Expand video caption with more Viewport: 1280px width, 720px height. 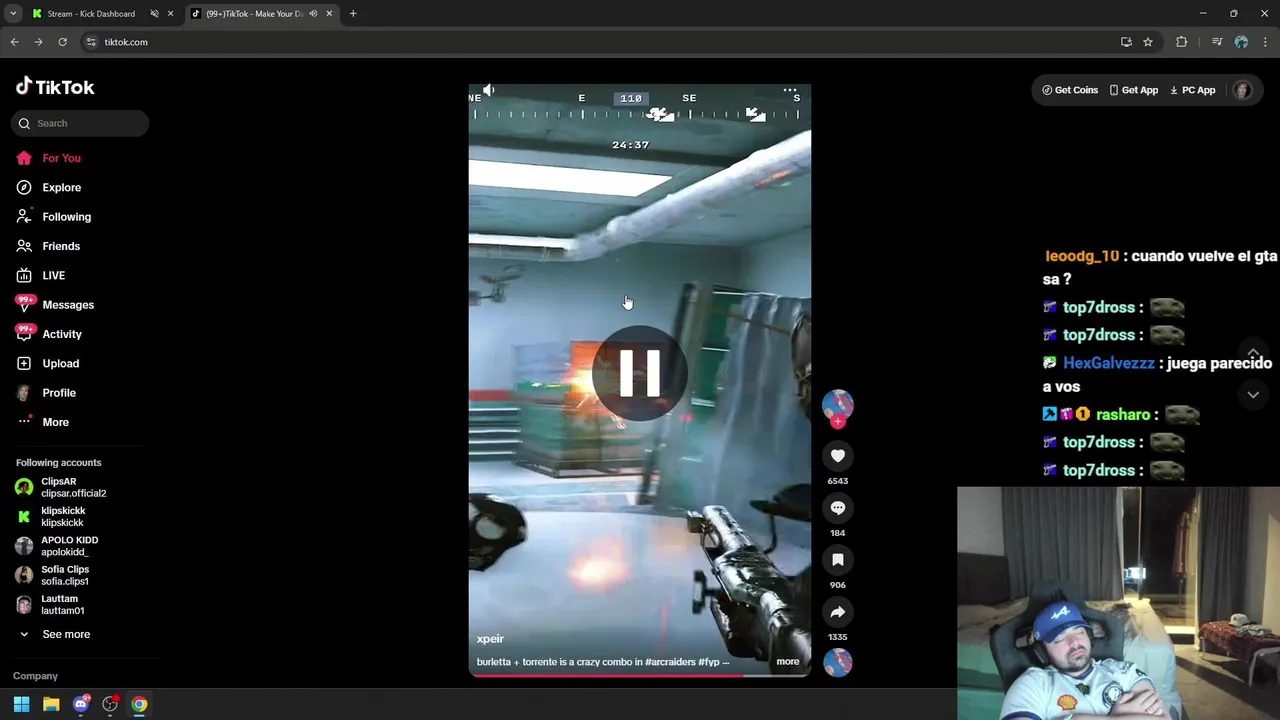[788, 662]
